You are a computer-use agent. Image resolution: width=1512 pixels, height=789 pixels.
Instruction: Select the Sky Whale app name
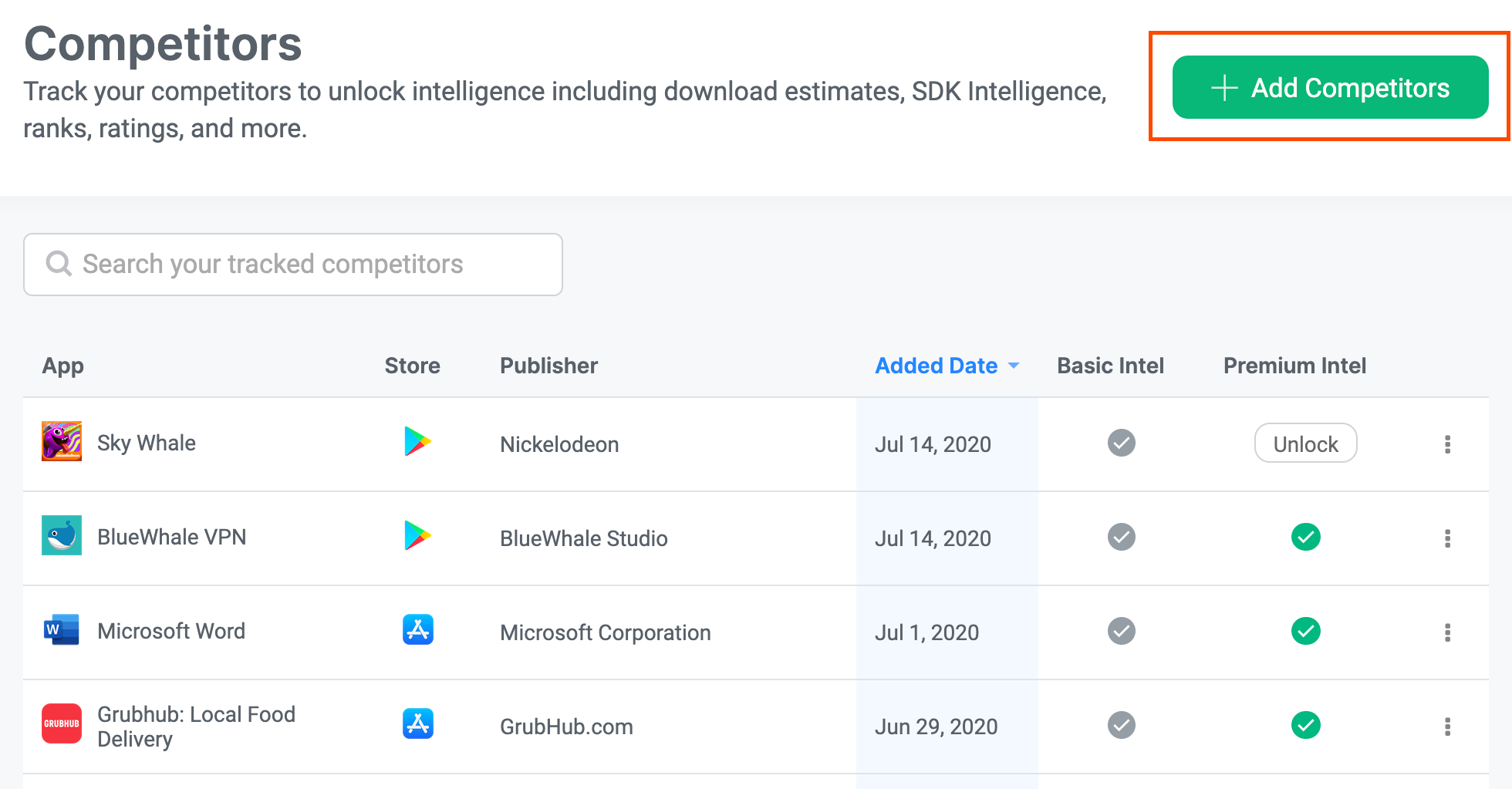coord(147,443)
